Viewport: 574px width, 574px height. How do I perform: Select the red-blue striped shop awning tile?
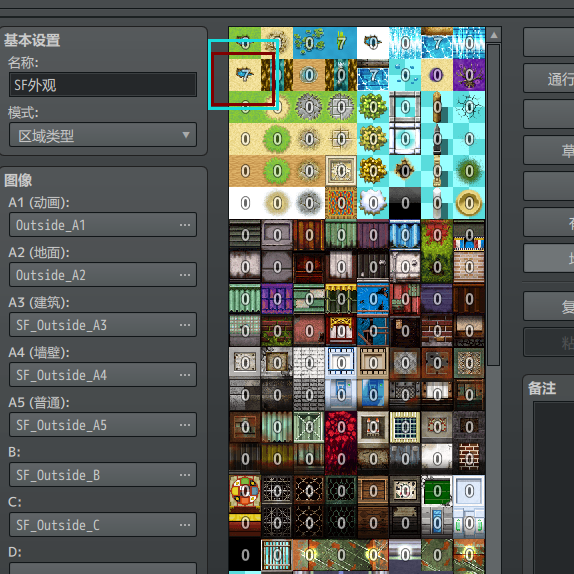[x=469, y=235]
